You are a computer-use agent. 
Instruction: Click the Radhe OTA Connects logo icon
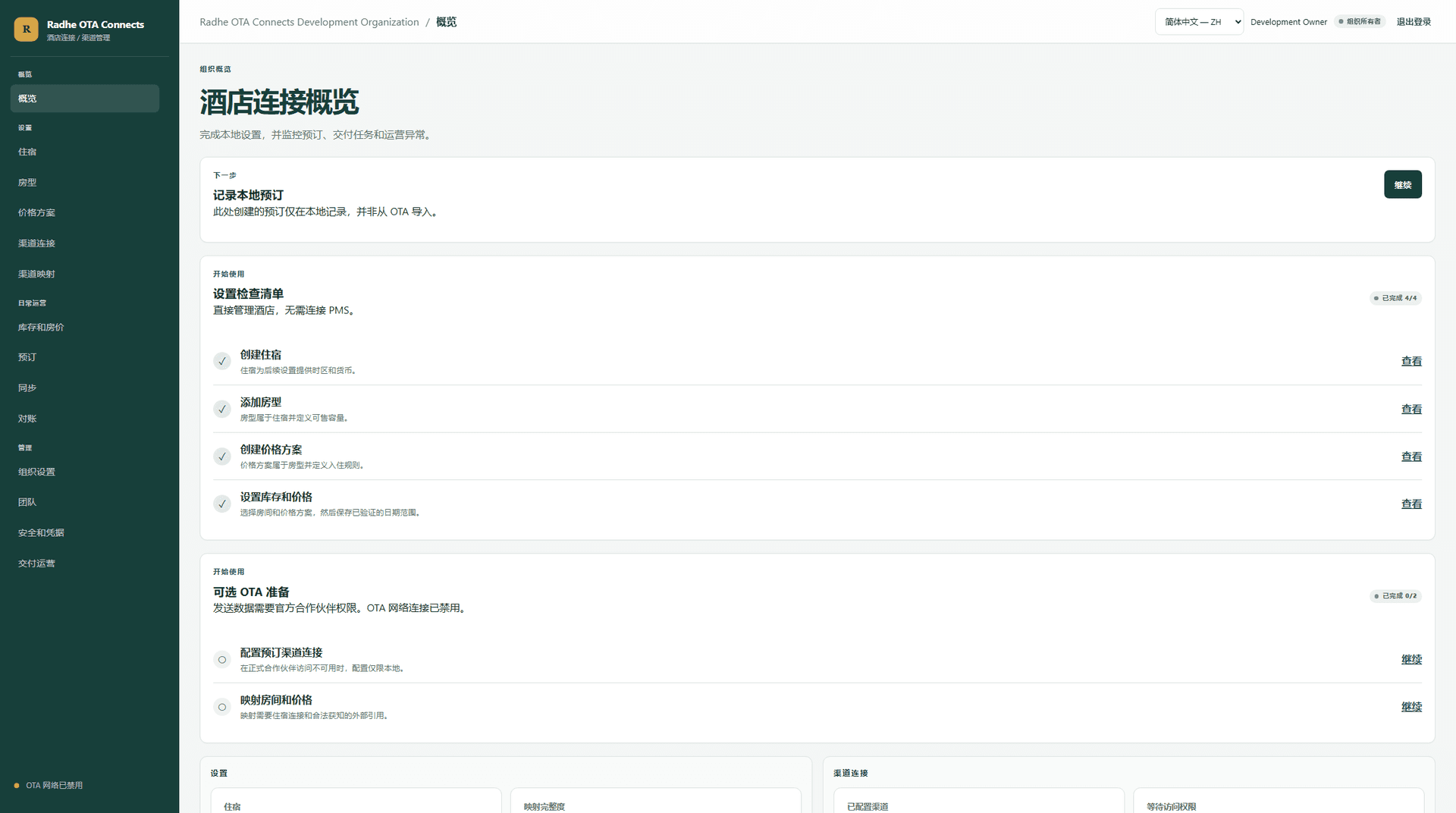click(x=27, y=30)
